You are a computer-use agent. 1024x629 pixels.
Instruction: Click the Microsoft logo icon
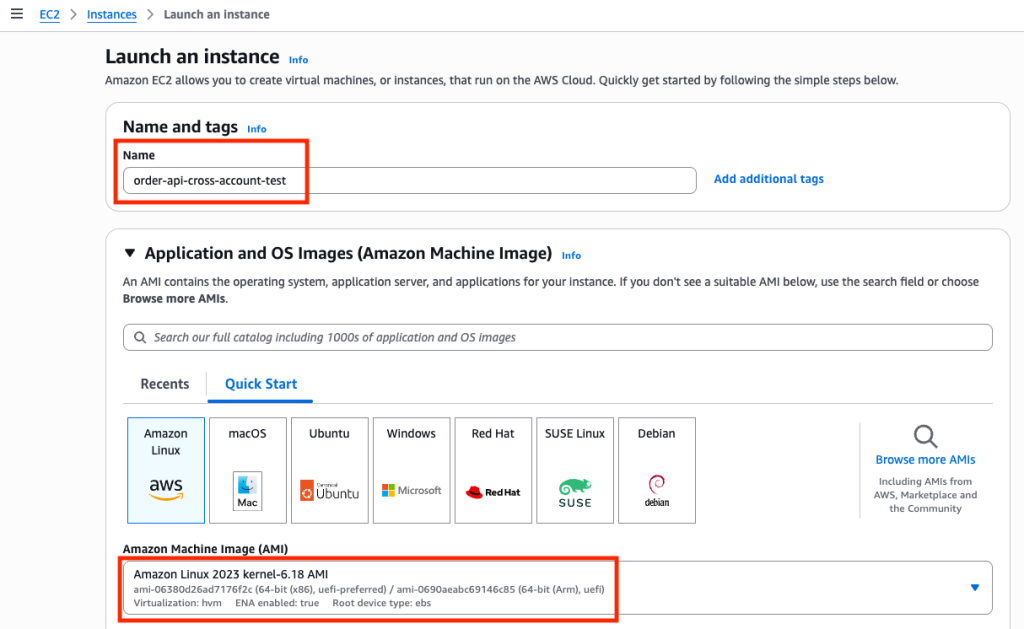coord(411,490)
